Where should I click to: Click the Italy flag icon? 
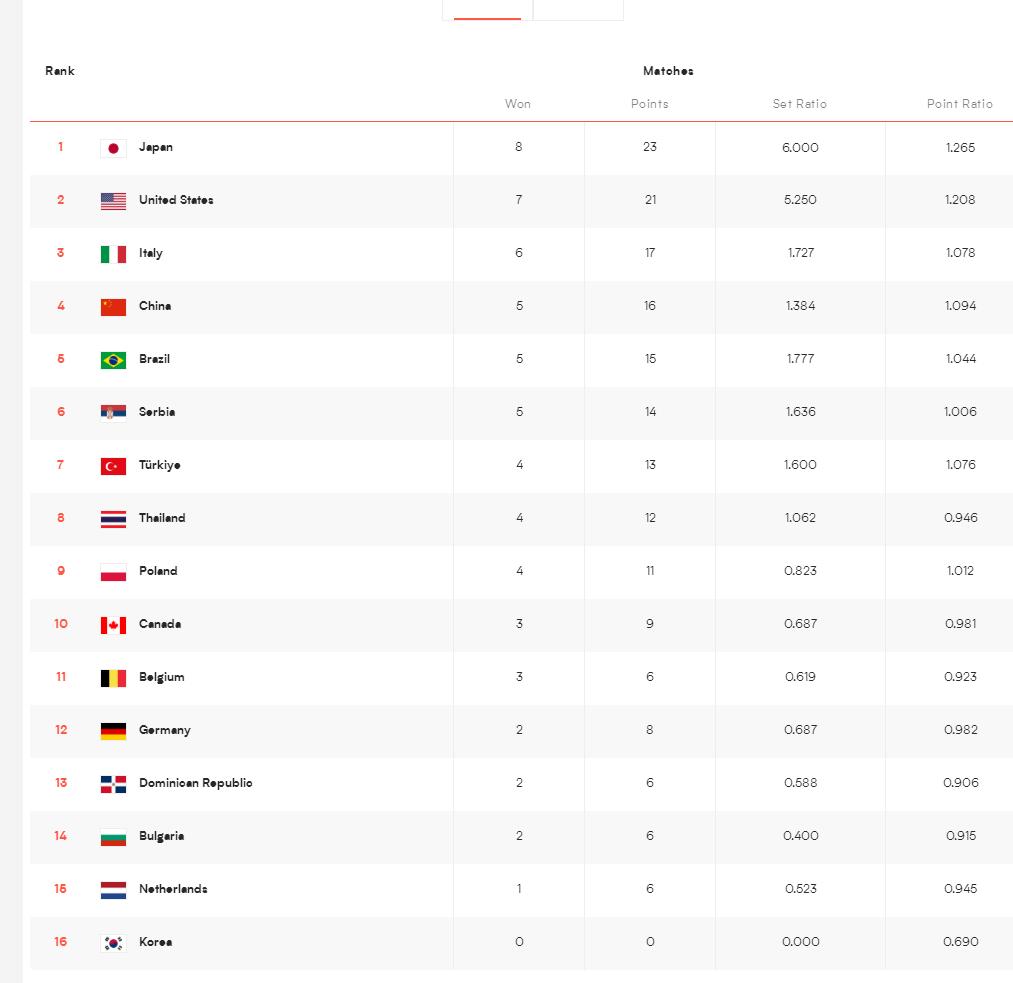(x=113, y=254)
